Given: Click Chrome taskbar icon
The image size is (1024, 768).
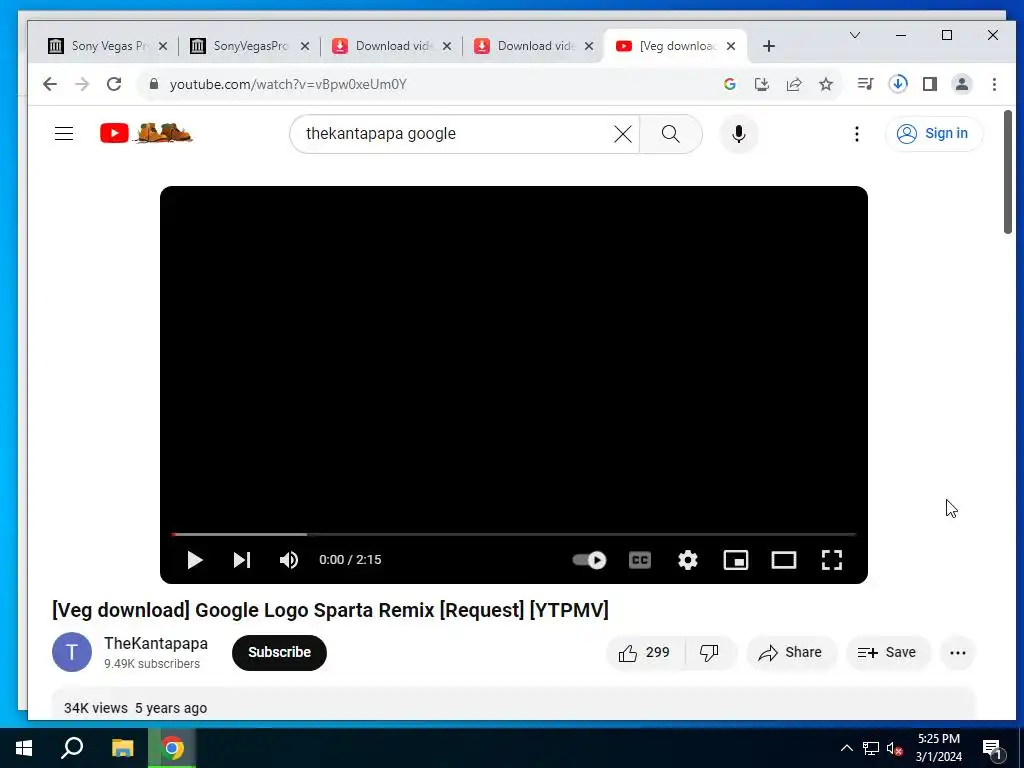Looking at the screenshot, I should tap(172, 748).
